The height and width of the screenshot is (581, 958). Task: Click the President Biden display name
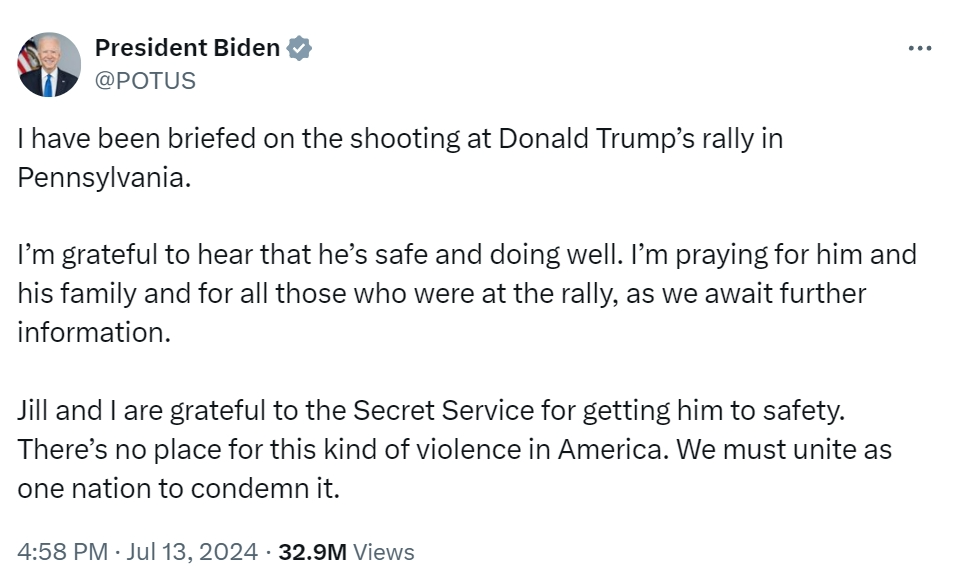pos(188,48)
